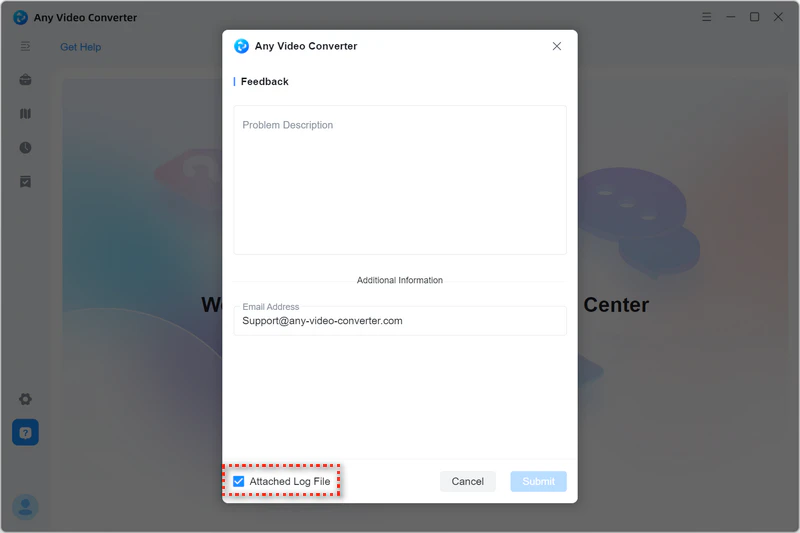Viewport: 800px width, 533px height.
Task: Focus the Problem Description text area
Action: pyautogui.click(x=400, y=180)
